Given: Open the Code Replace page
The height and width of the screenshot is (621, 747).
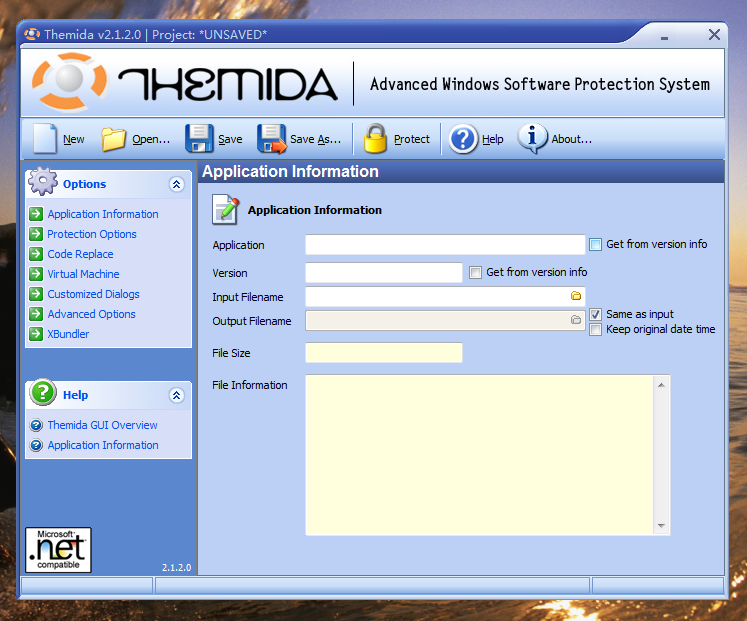Looking at the screenshot, I should 80,254.
